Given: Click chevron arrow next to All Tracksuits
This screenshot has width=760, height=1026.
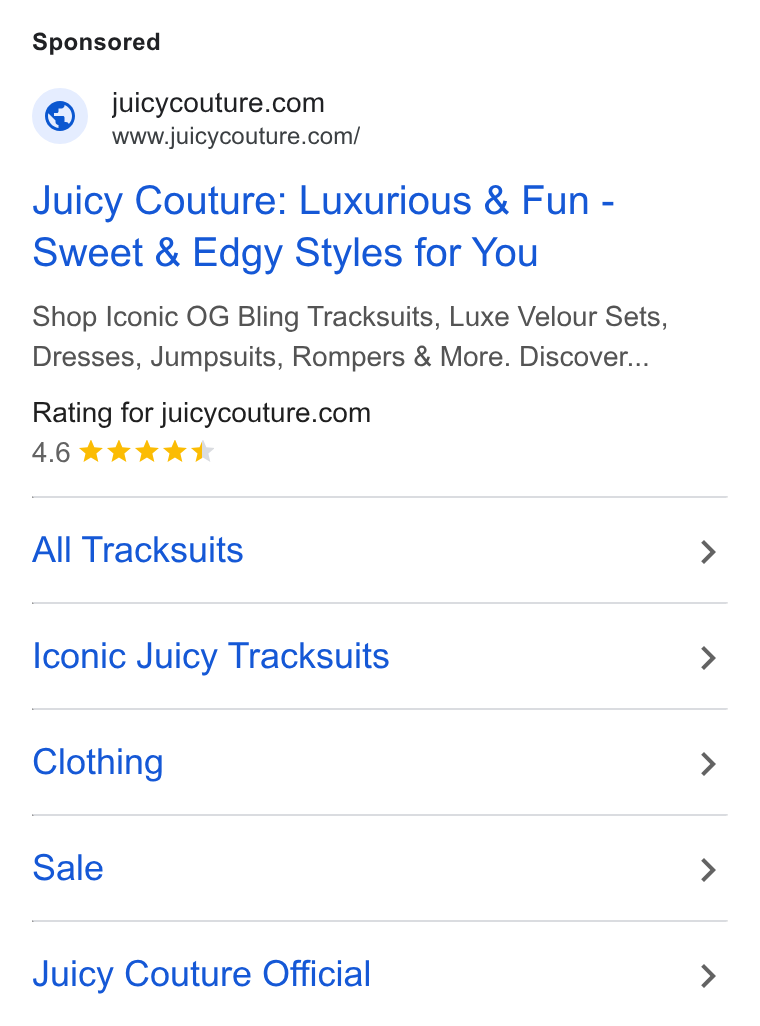Looking at the screenshot, I should coord(708,552).
